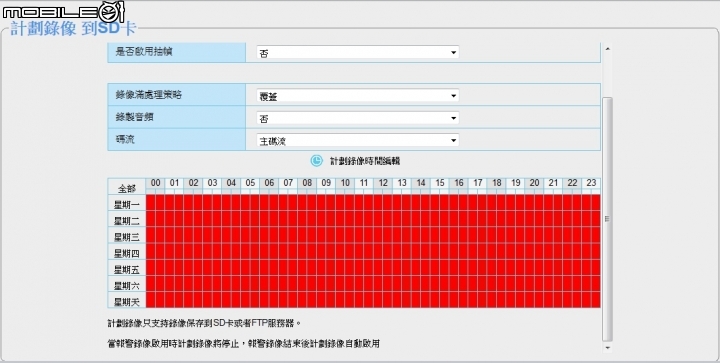Screen dimensions: 720x363
Task: Open the 碼流 dropdown showing 主碼流
Action: click(357, 140)
